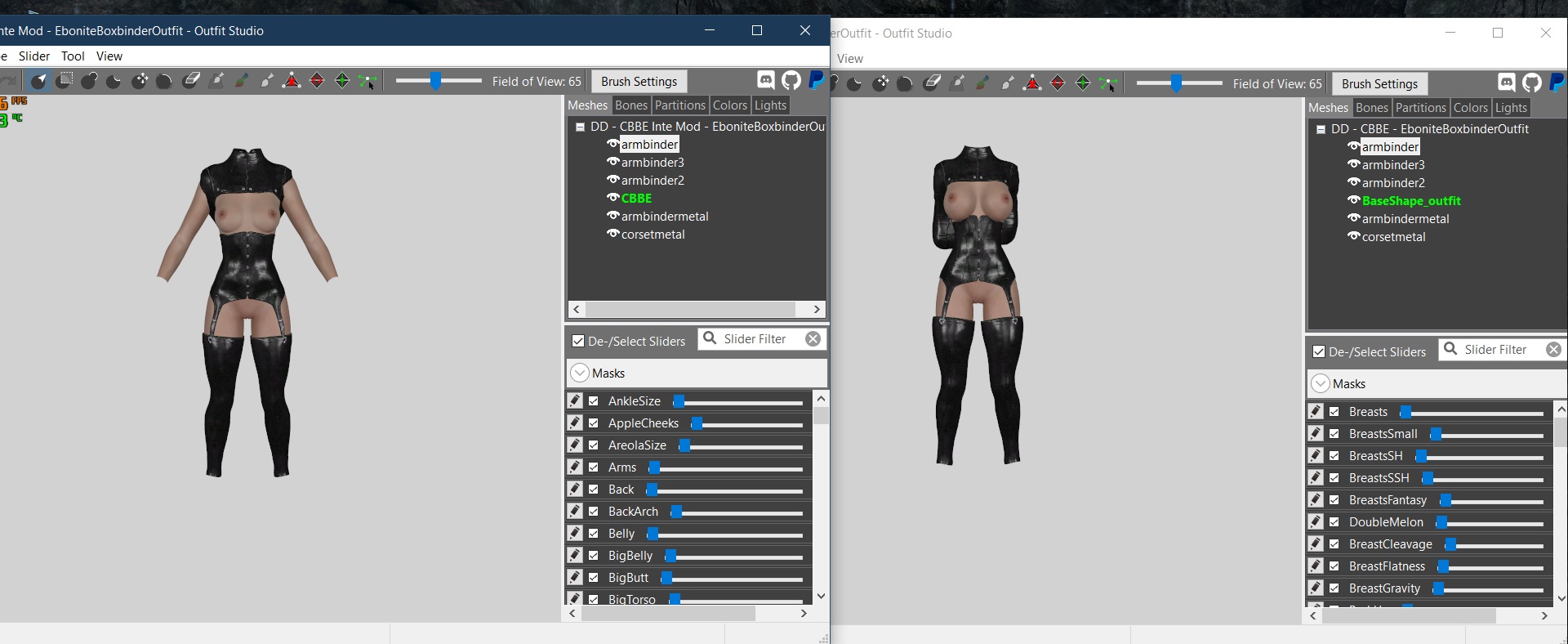
Task: Switch to Partitions tab in Inte Mod window
Action: (x=679, y=105)
